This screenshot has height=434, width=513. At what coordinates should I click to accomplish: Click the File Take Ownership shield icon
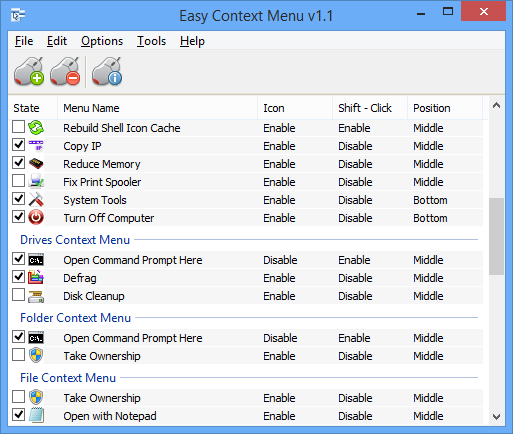tap(36, 397)
